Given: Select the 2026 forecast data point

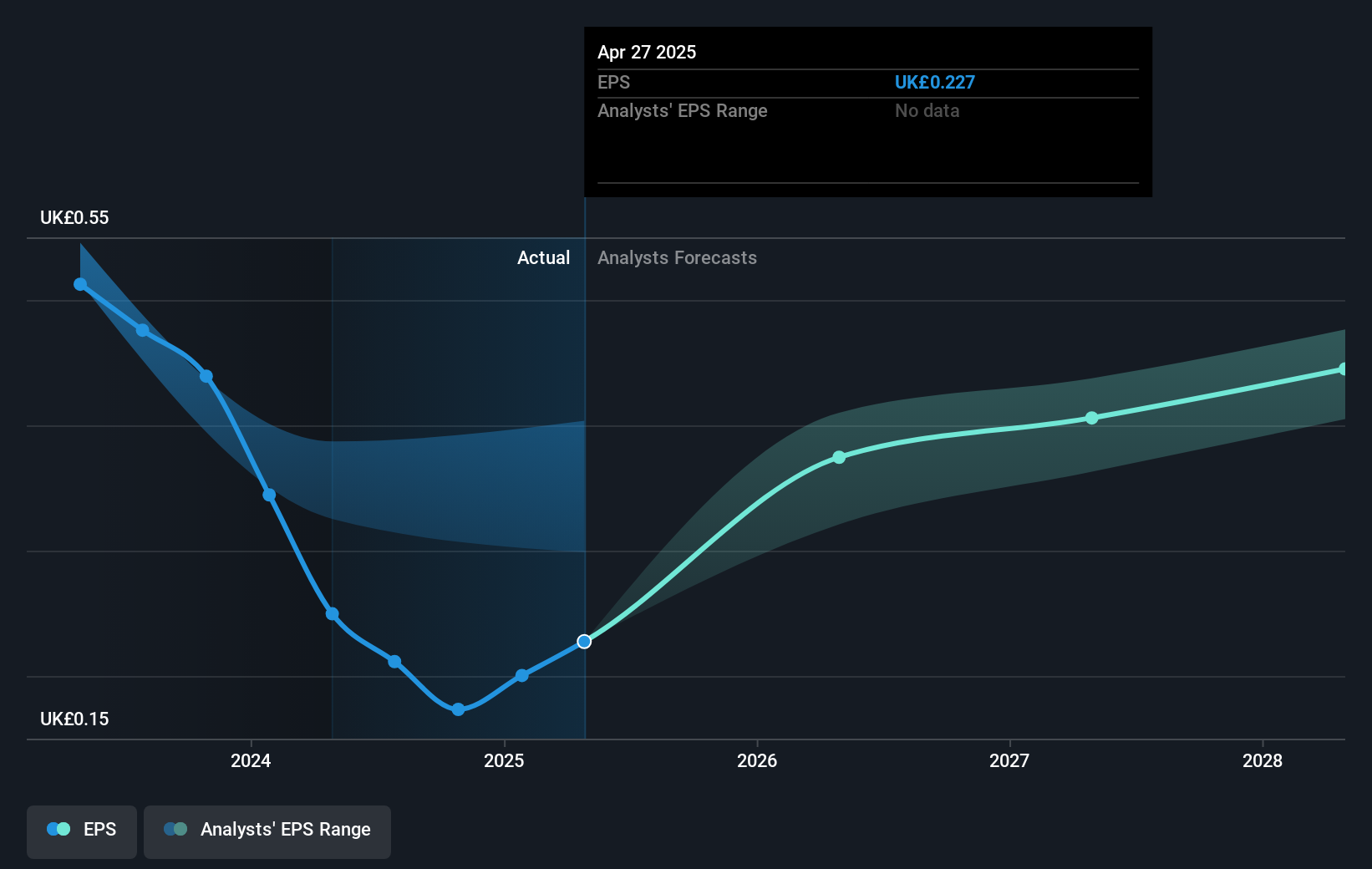Looking at the screenshot, I should pos(838,457).
